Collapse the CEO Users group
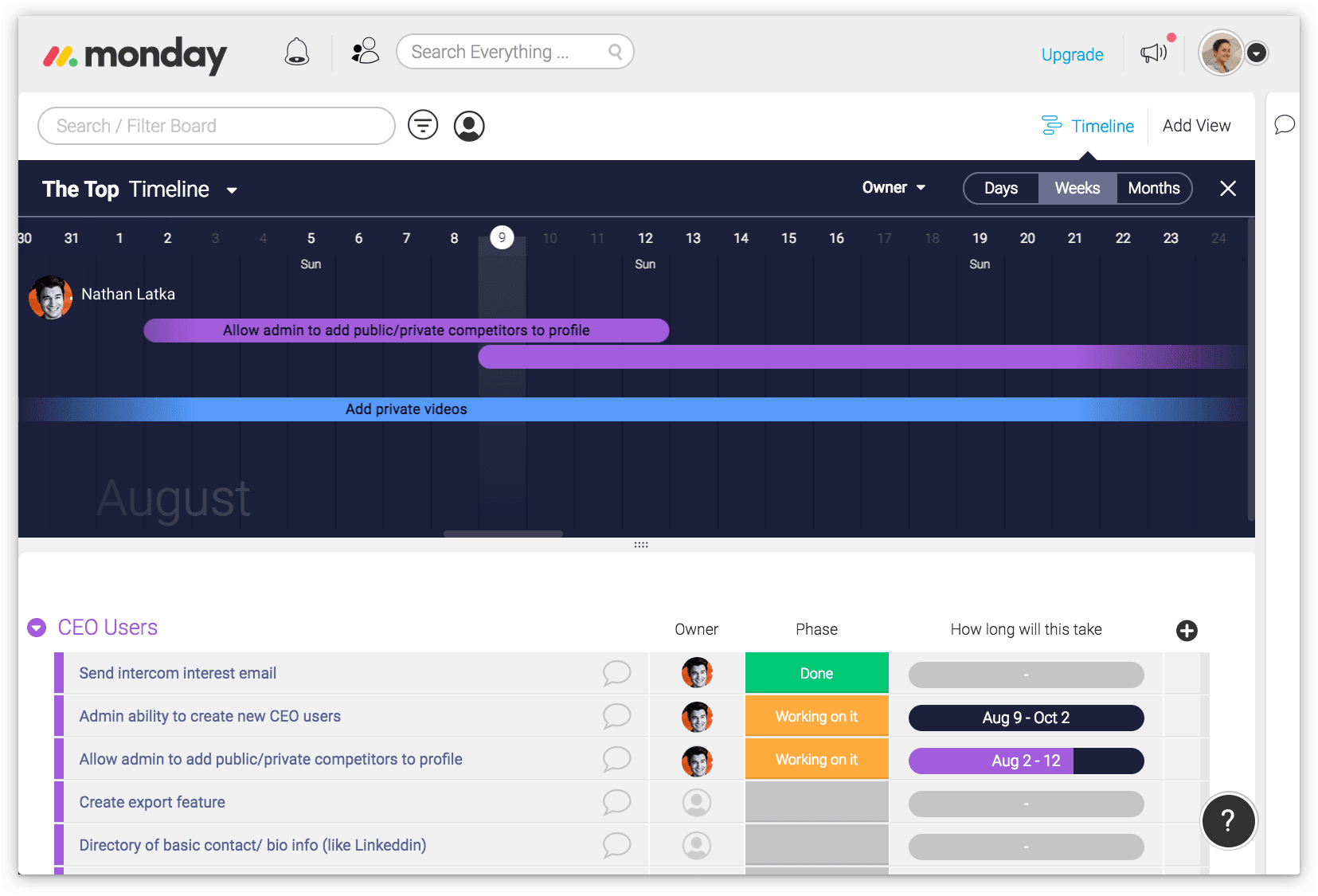This screenshot has height=896, width=1318. 37,628
